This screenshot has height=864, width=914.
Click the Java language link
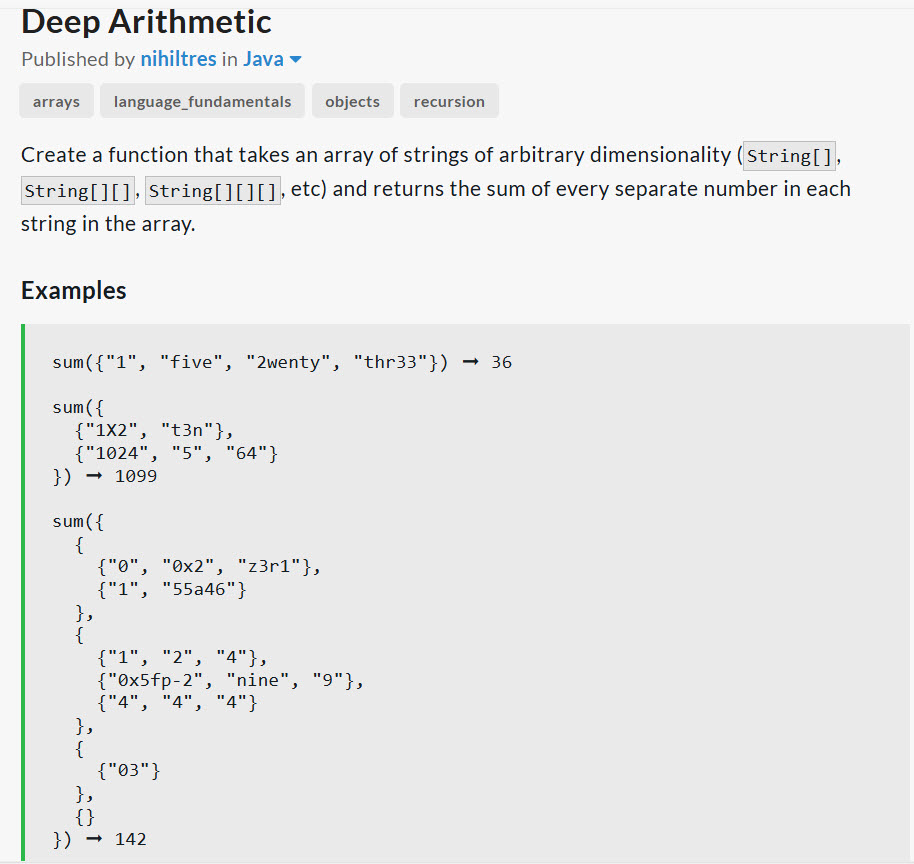click(x=263, y=59)
